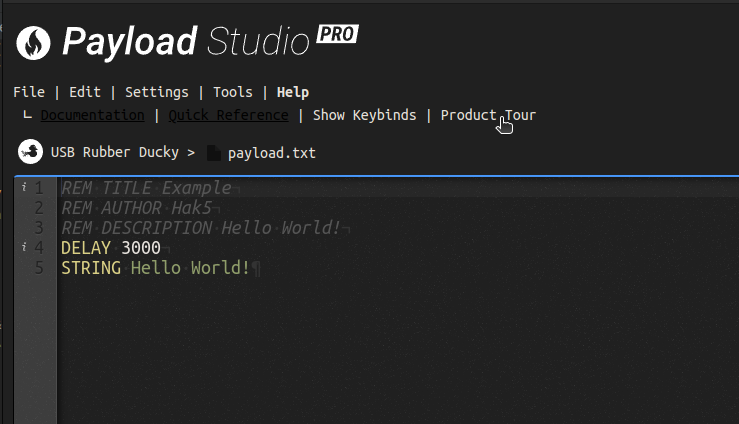
Task: Place cursor in REM TITLE Example line
Action: point(146,188)
